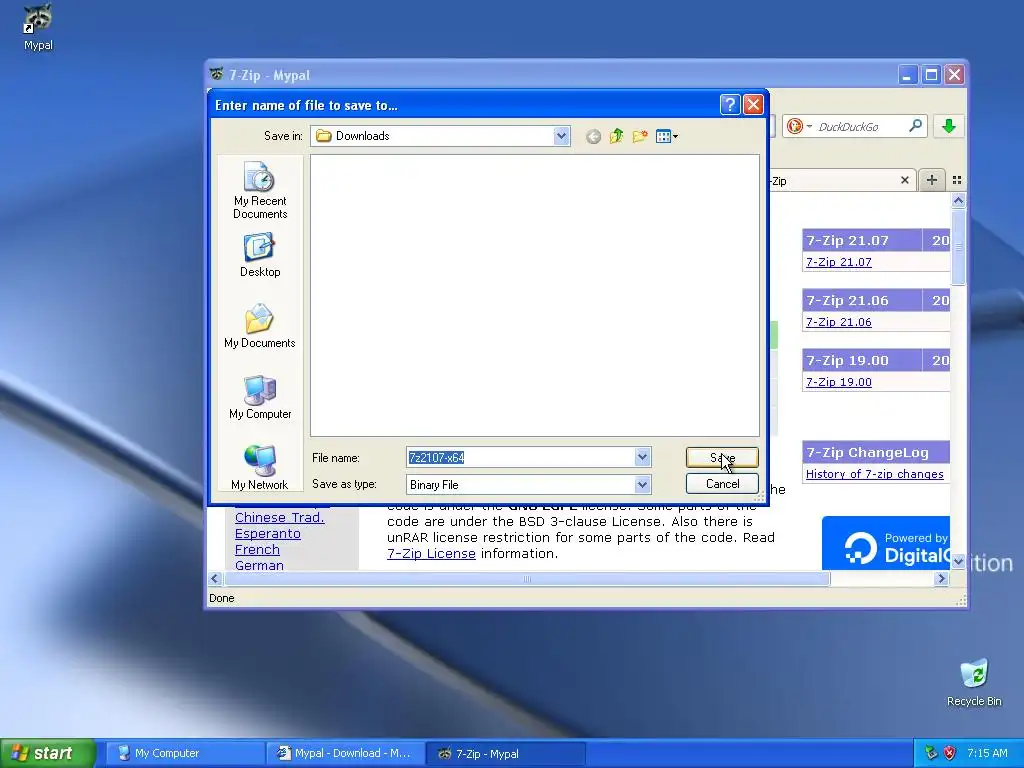Viewport: 1024px width, 768px height.
Task: Open the Start menu
Action: [x=48, y=753]
